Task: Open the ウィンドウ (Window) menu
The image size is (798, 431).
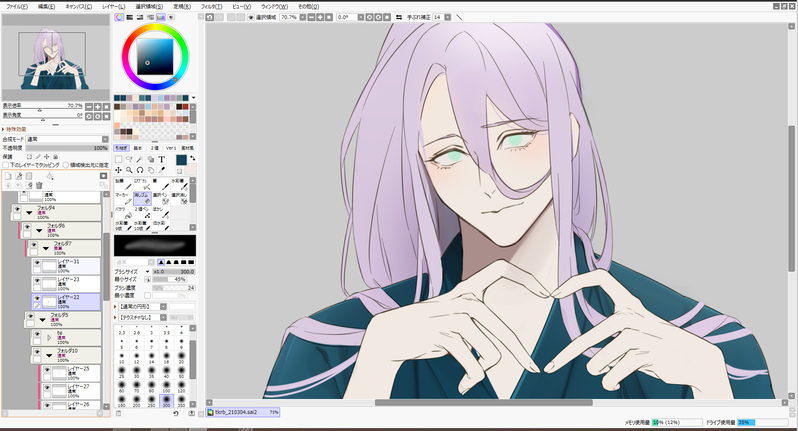Action: 274,7
